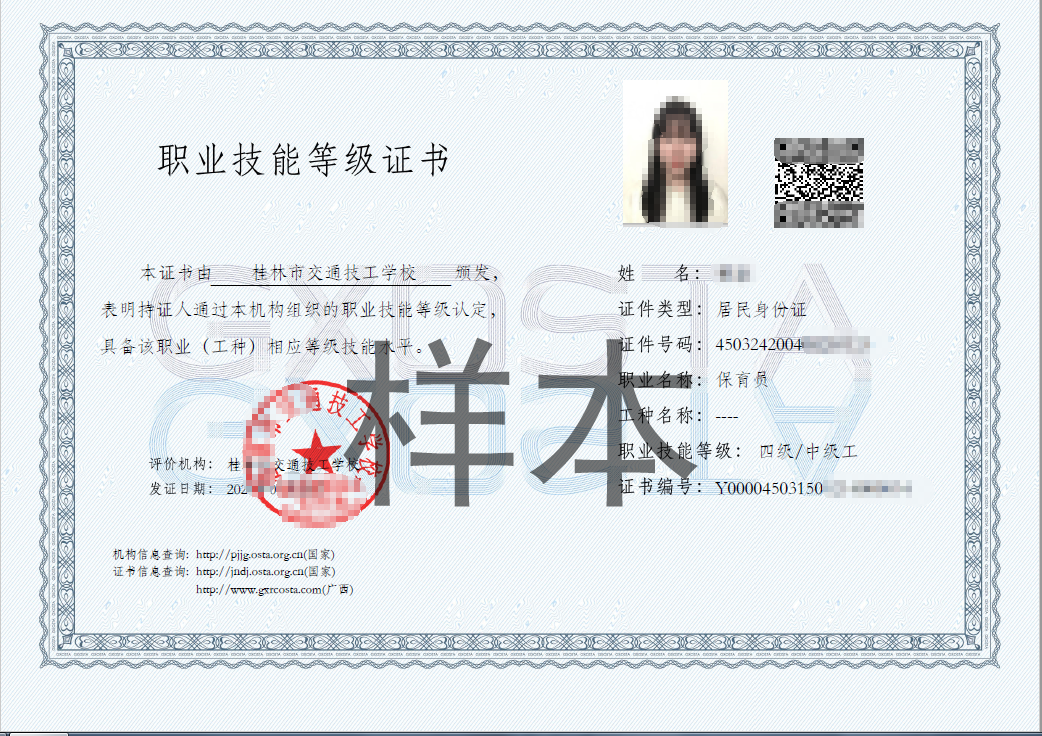This screenshot has width=1042, height=736.
Task: Select the skill level 四级/中级工
Action: coord(808,452)
